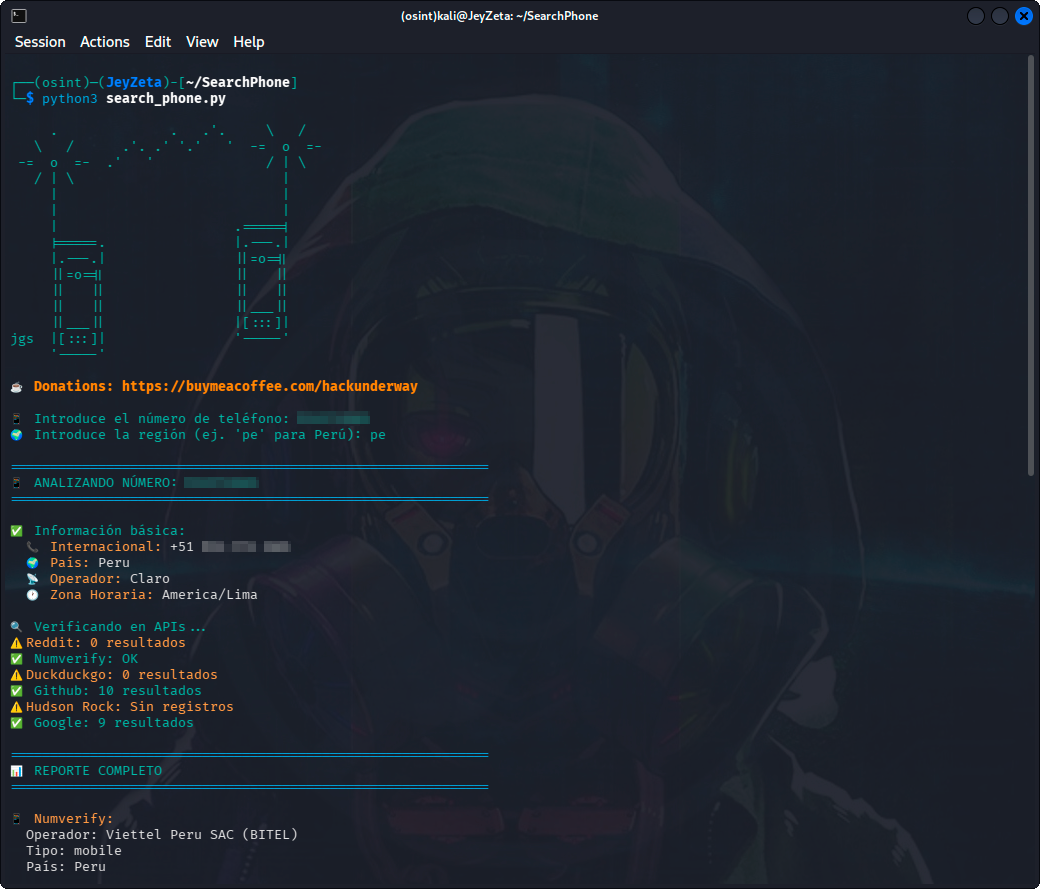Open the Session menu

pyautogui.click(x=40, y=42)
